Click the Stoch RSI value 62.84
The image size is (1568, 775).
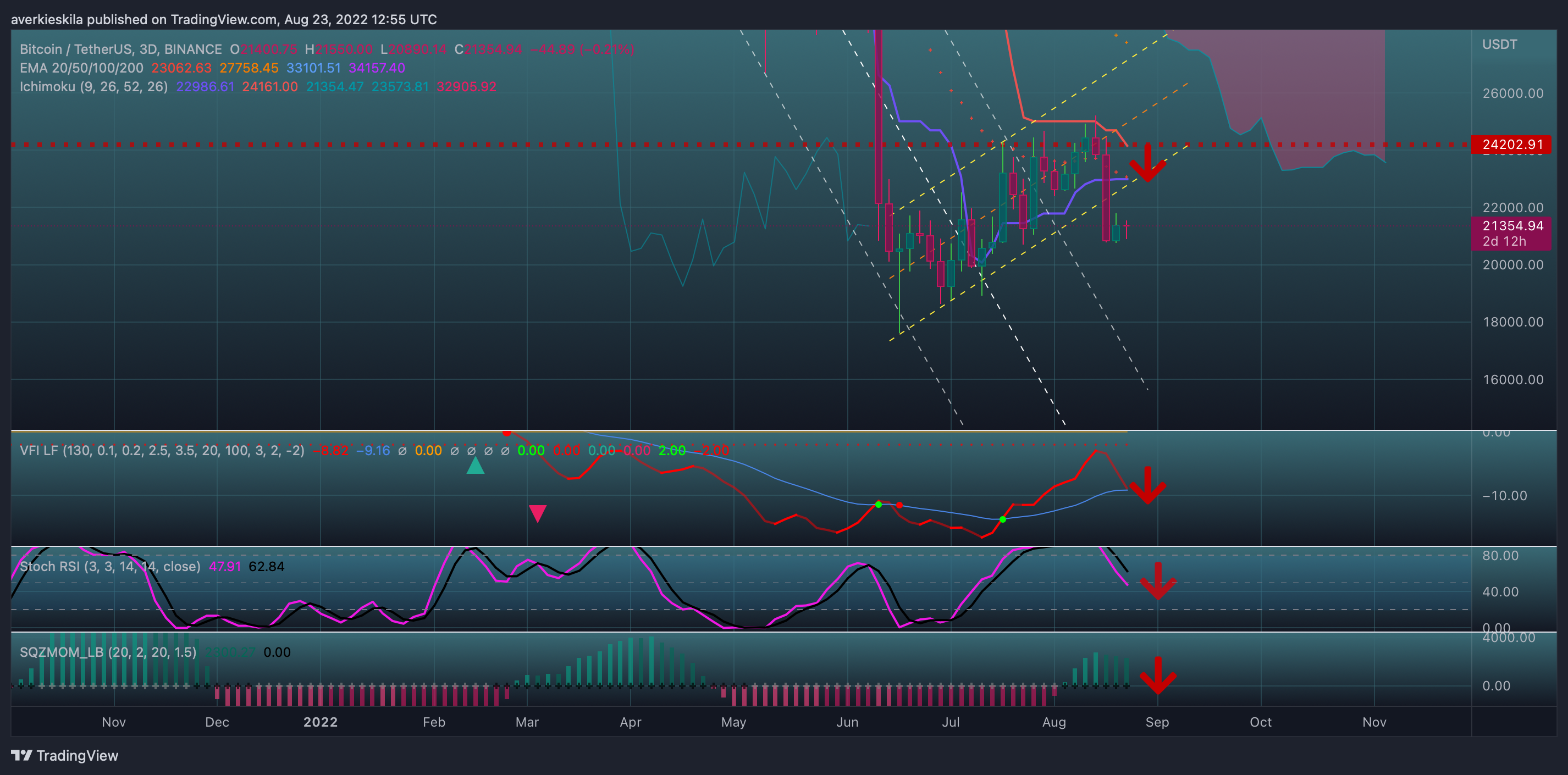tap(267, 566)
